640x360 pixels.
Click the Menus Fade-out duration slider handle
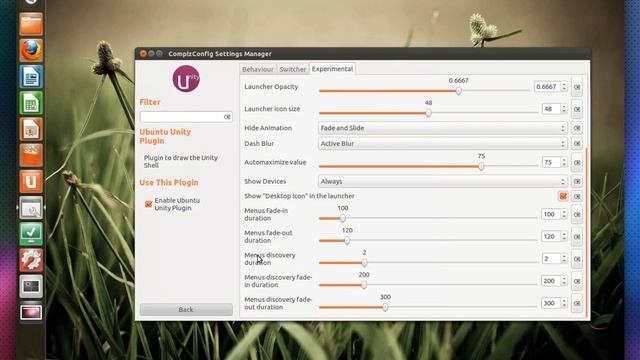pos(347,240)
